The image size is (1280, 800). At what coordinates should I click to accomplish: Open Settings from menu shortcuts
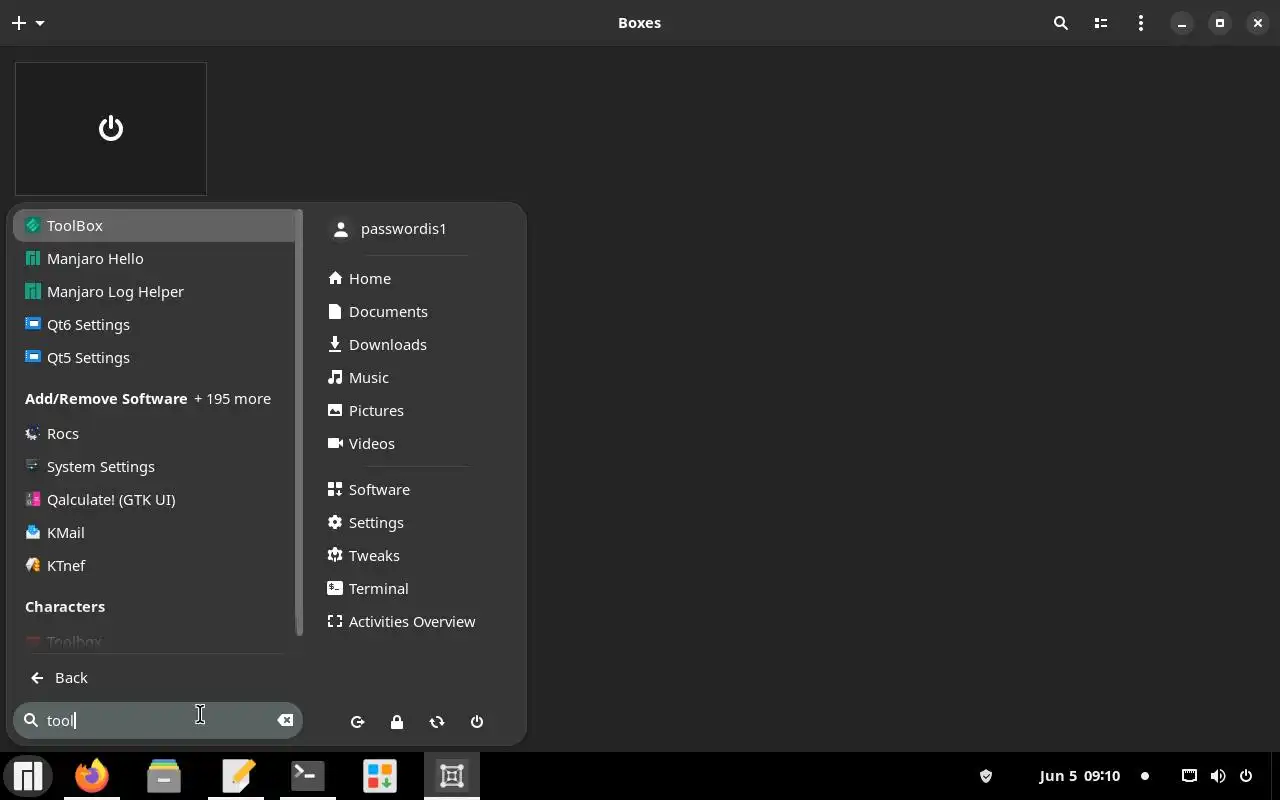pos(366,523)
